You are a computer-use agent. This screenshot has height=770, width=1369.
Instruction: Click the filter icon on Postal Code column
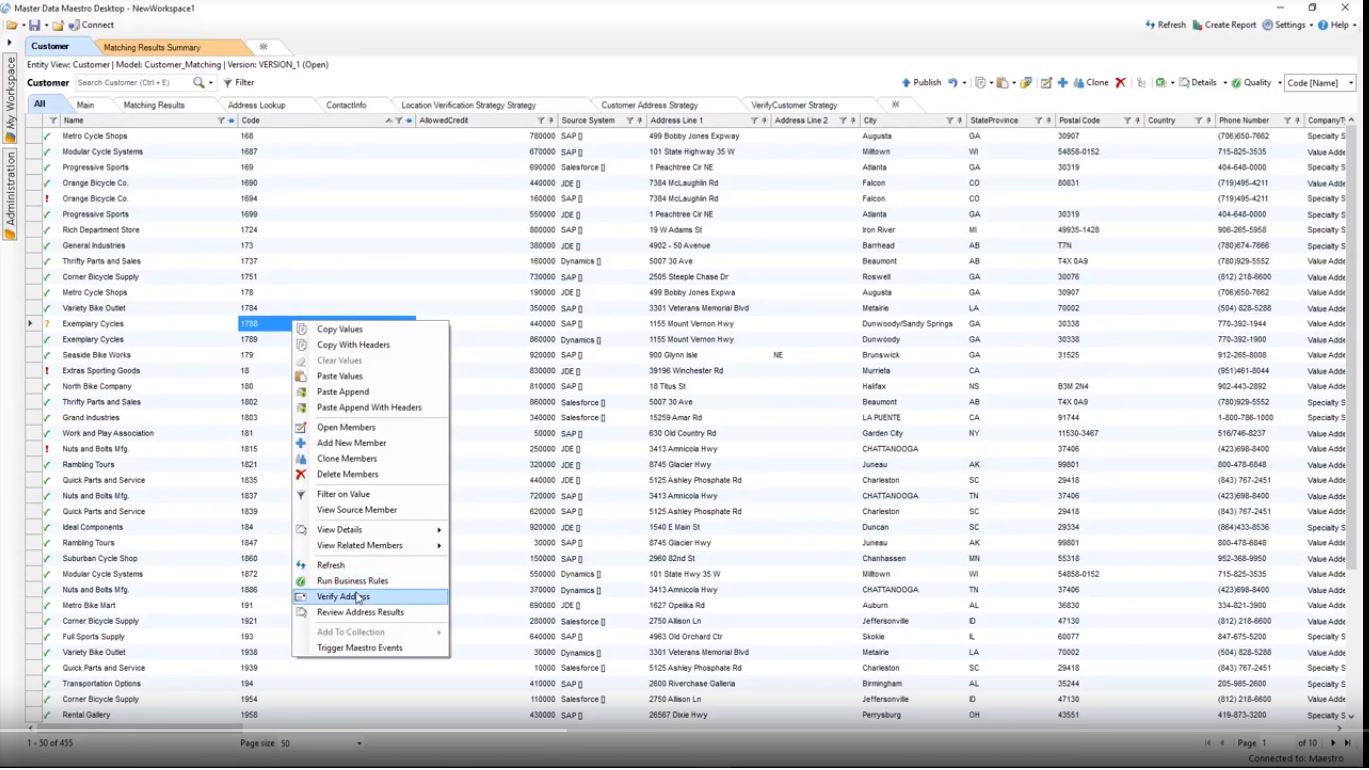point(1127,121)
